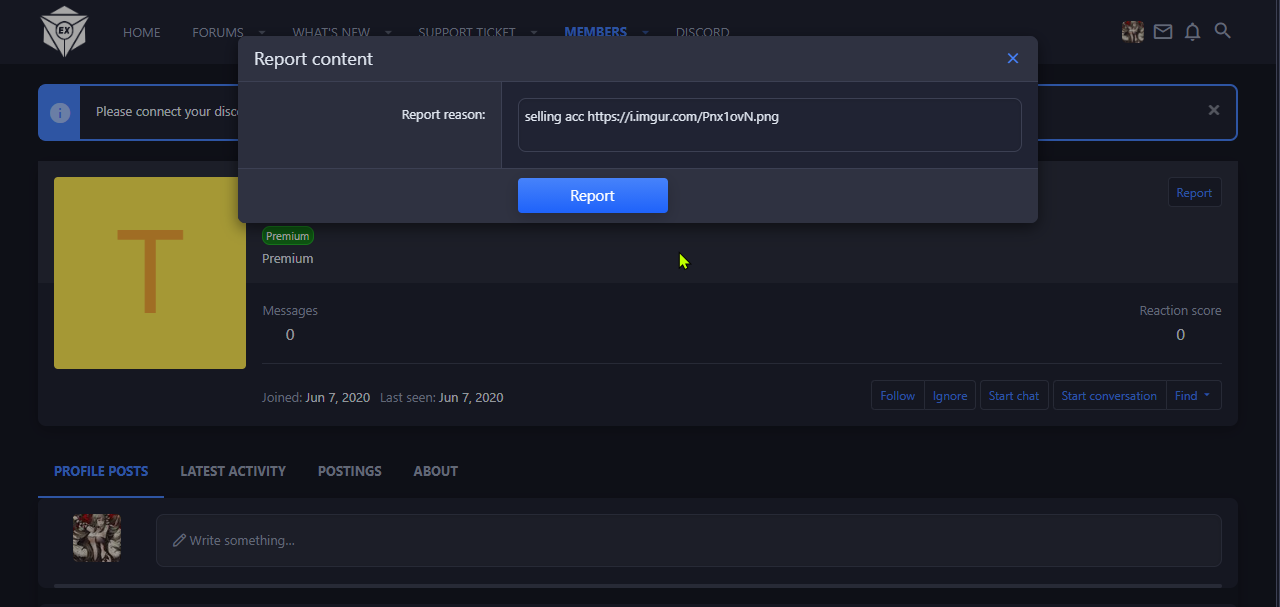The image size is (1280, 607).
Task: Click the Report reason text field
Action: coord(768,125)
